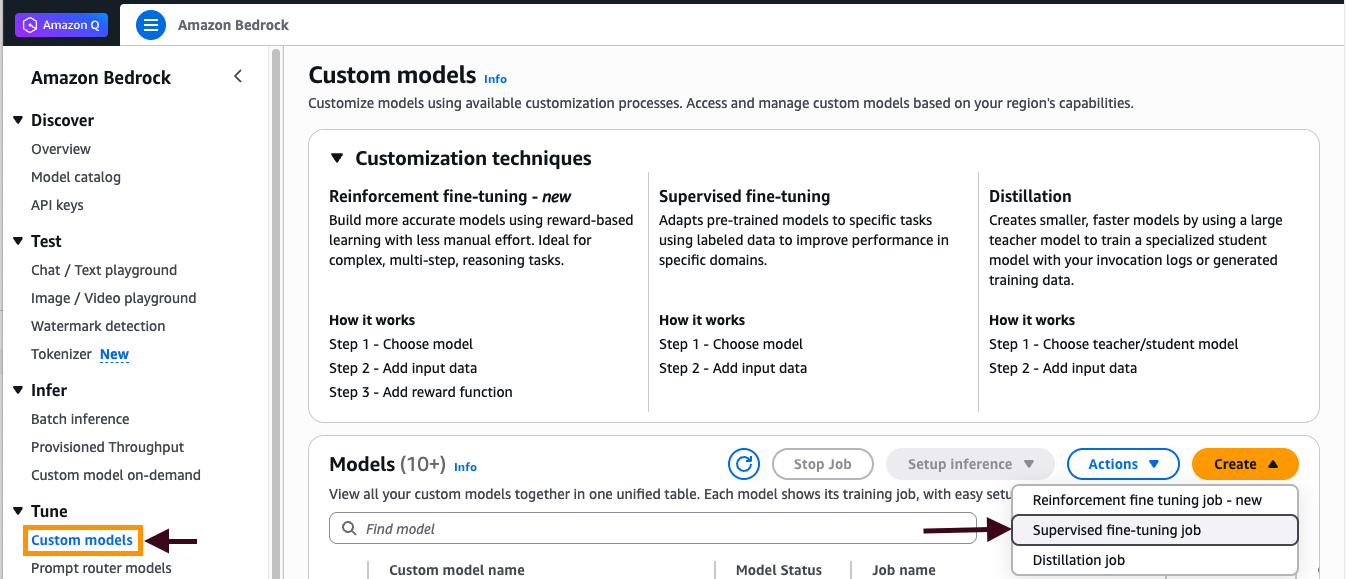Collapse the Customization techniques section

tap(337, 158)
